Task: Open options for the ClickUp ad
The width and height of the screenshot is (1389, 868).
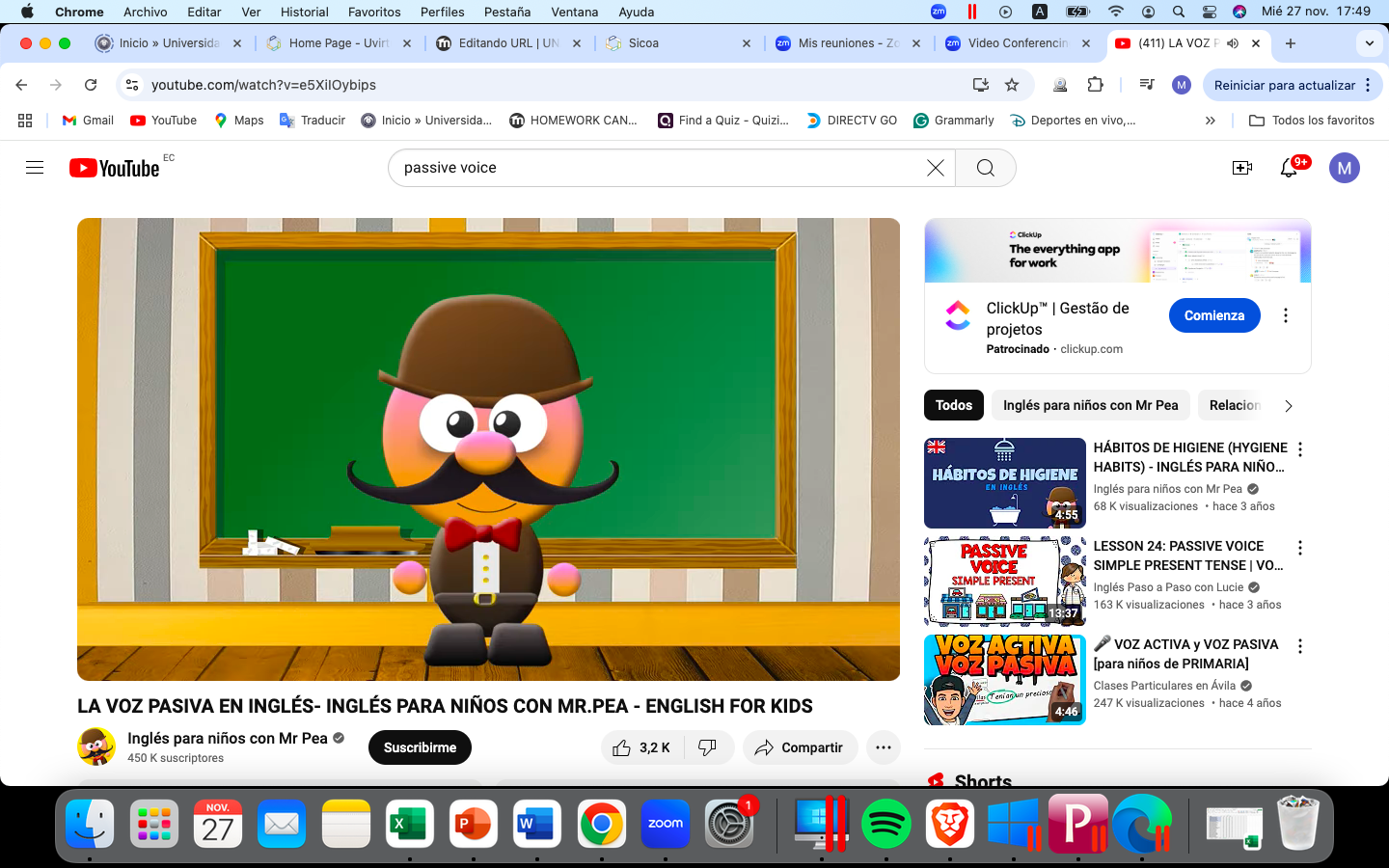Action: [1286, 315]
